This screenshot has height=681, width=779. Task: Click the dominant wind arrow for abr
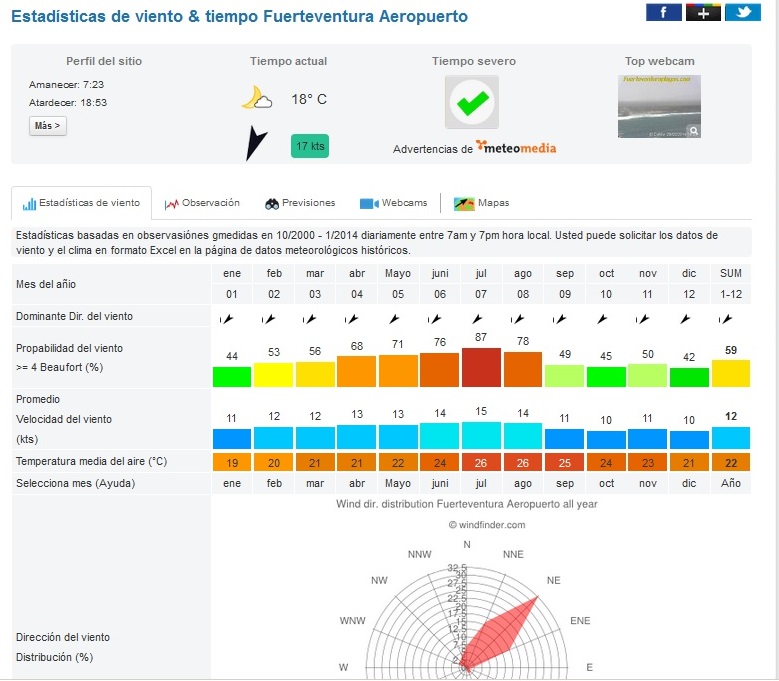point(352,319)
